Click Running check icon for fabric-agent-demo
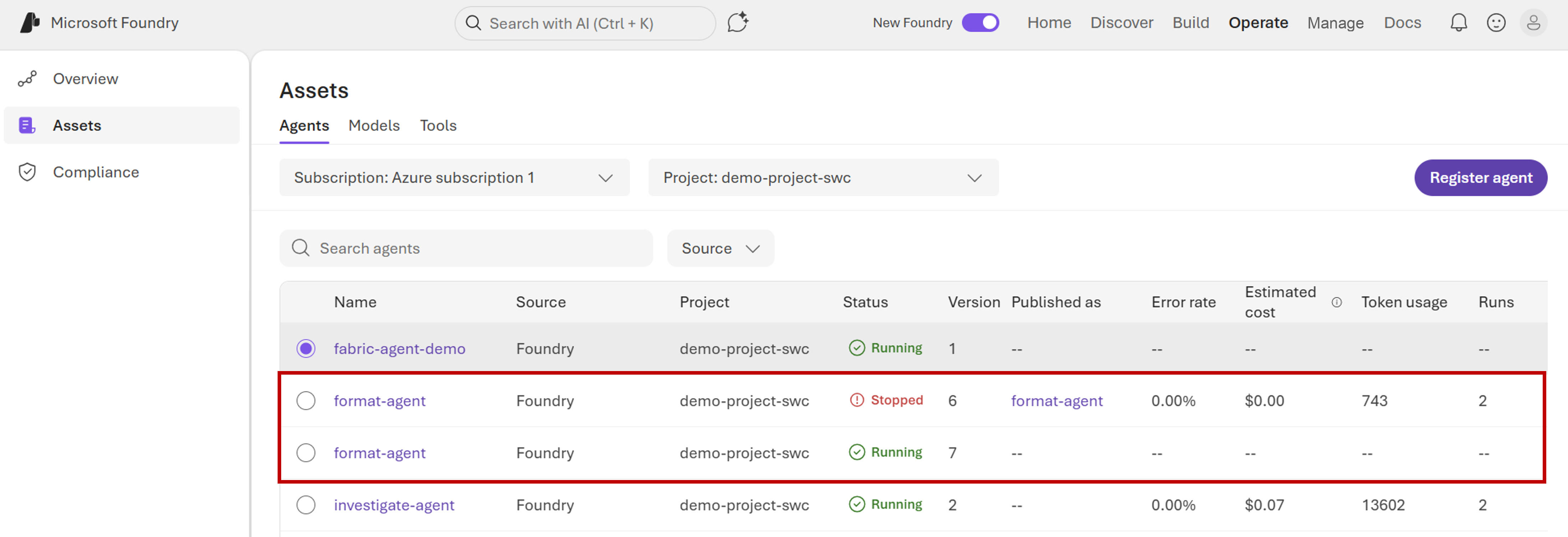1568x537 pixels. (856, 348)
